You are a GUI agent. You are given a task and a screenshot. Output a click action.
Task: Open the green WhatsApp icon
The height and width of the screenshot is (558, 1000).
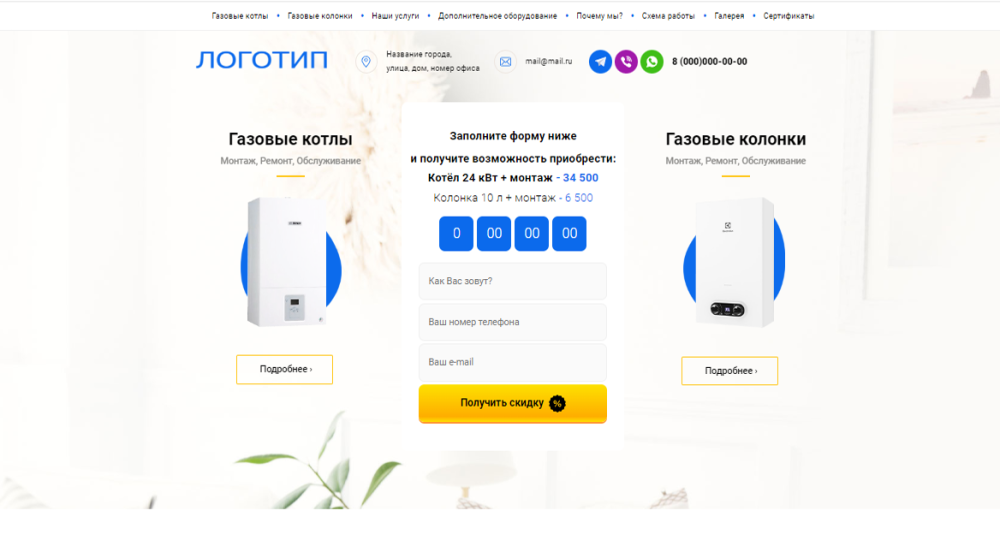652,62
